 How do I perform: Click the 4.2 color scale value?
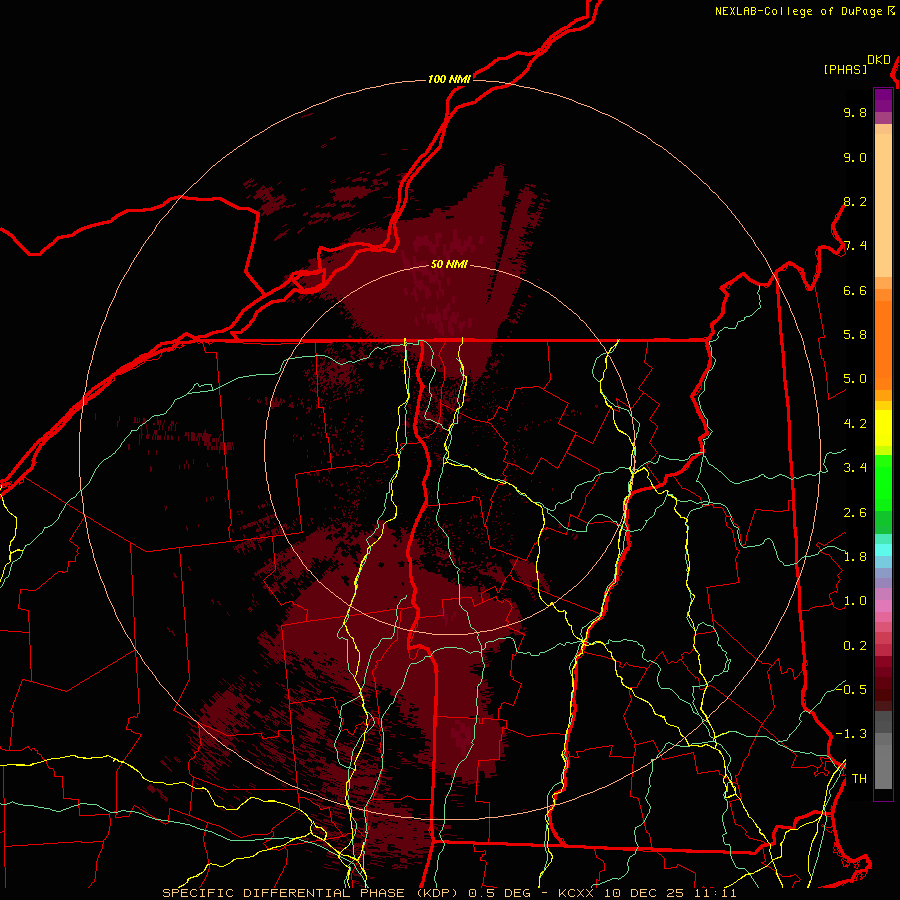tap(855, 424)
